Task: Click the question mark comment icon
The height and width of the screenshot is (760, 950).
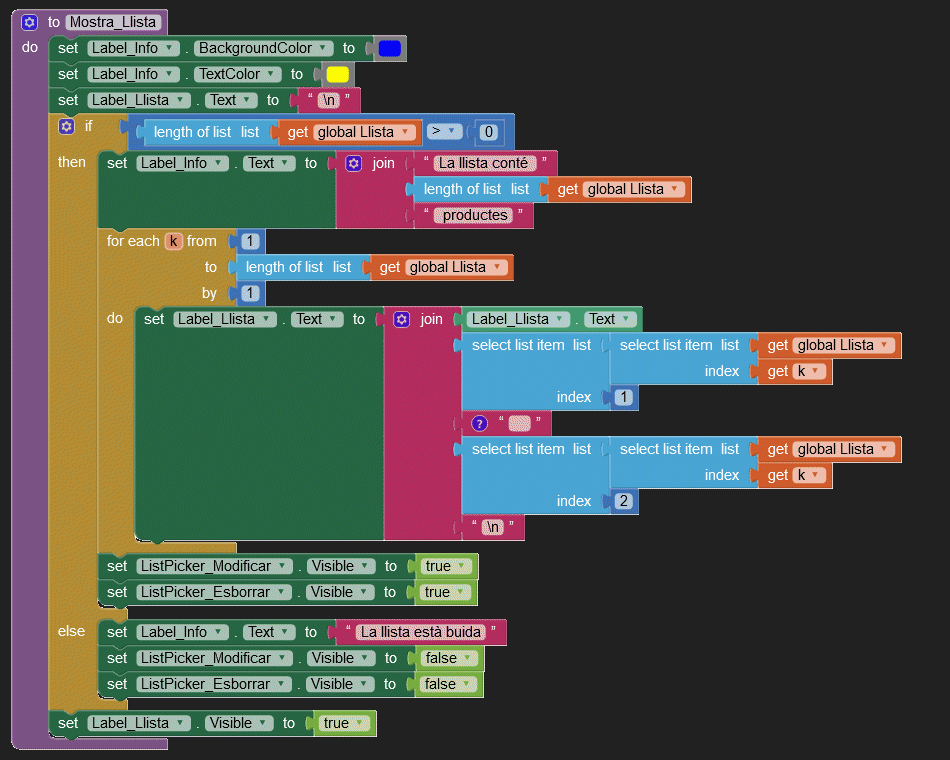Action: [x=479, y=423]
